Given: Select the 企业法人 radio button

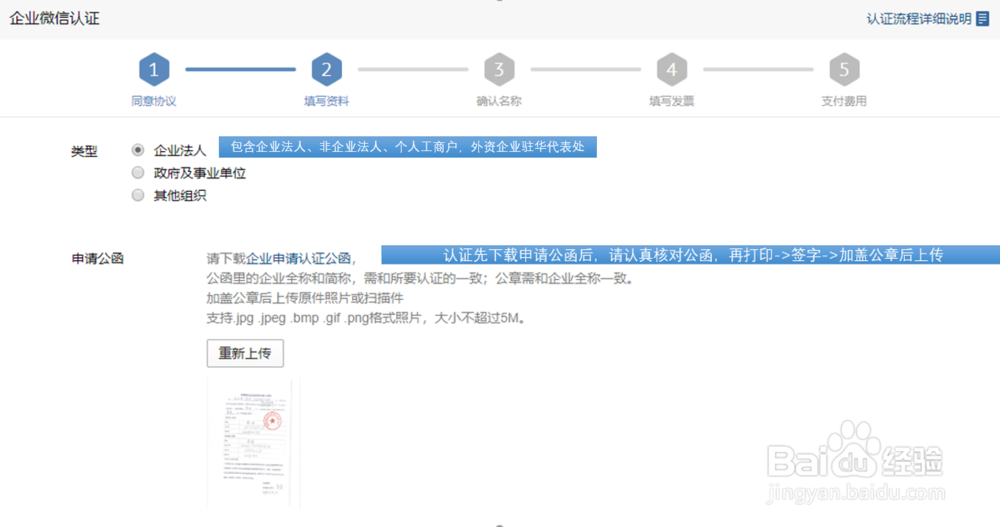Looking at the screenshot, I should 138,150.
